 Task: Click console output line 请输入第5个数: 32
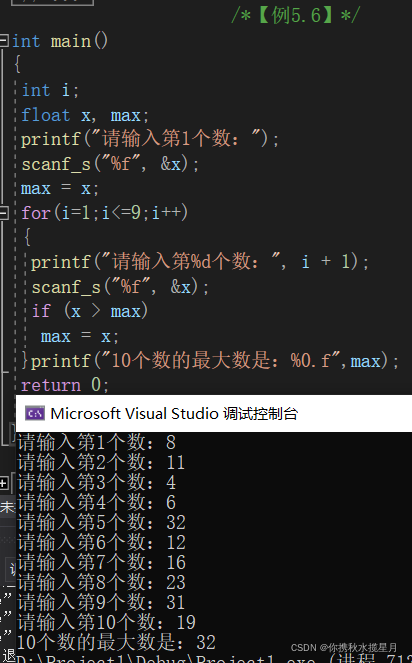pos(102,522)
